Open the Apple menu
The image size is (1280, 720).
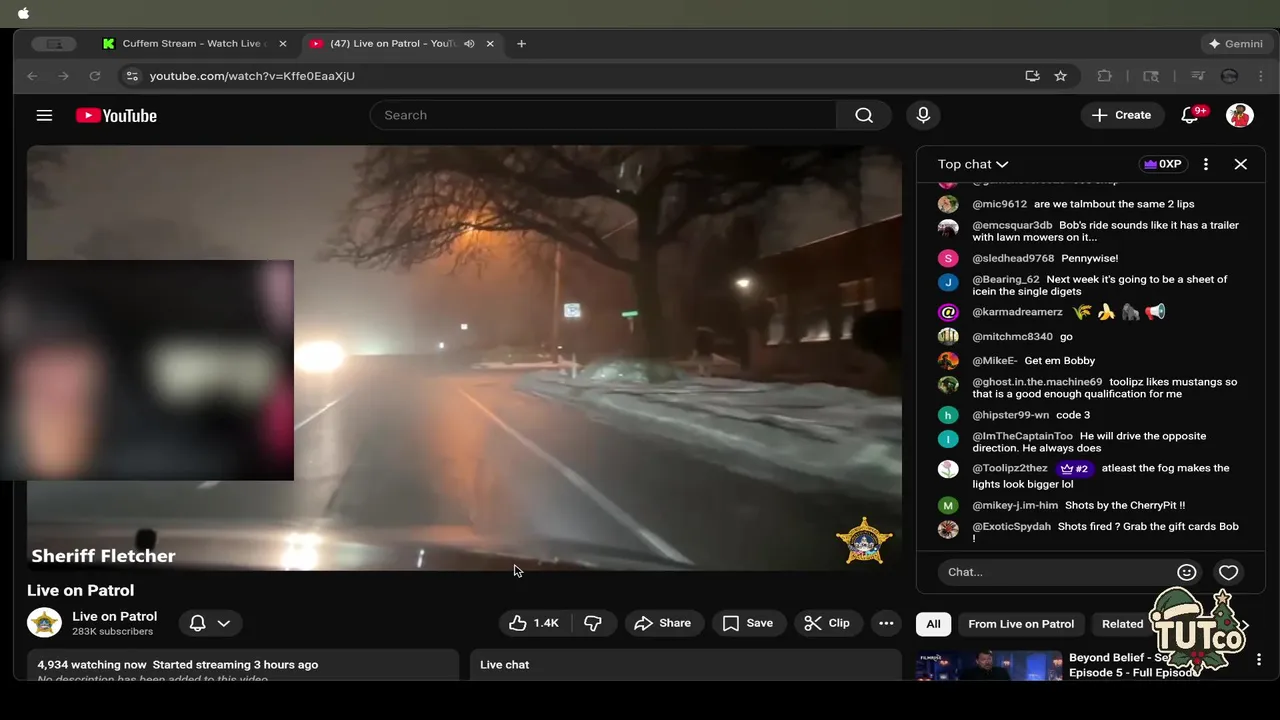[x=24, y=13]
